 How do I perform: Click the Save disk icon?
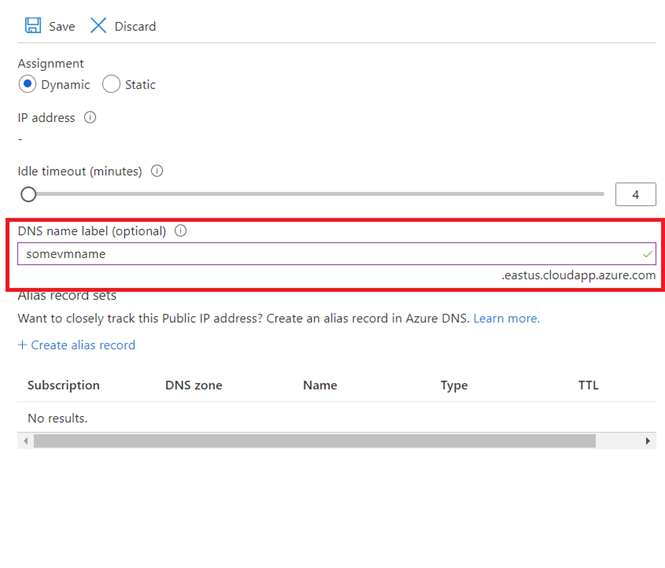pyautogui.click(x=33, y=25)
